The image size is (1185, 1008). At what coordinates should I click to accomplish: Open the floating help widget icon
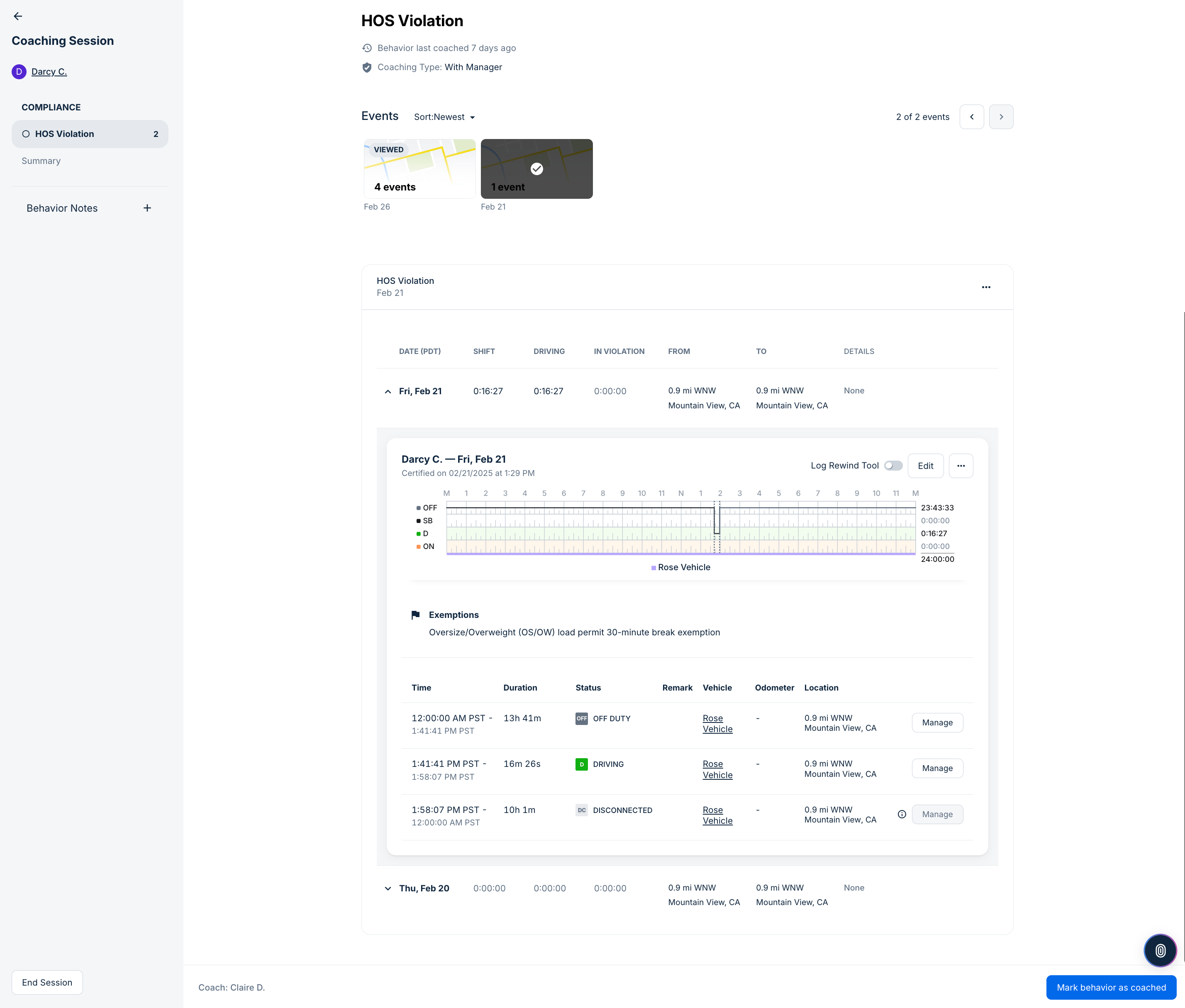coord(1160,950)
